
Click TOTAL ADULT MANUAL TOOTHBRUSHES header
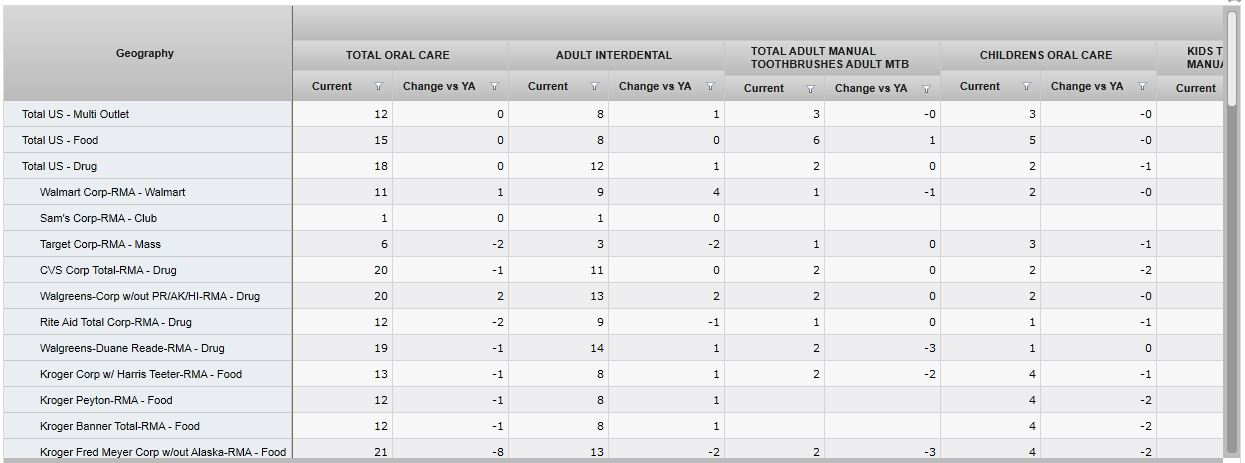click(x=830, y=57)
